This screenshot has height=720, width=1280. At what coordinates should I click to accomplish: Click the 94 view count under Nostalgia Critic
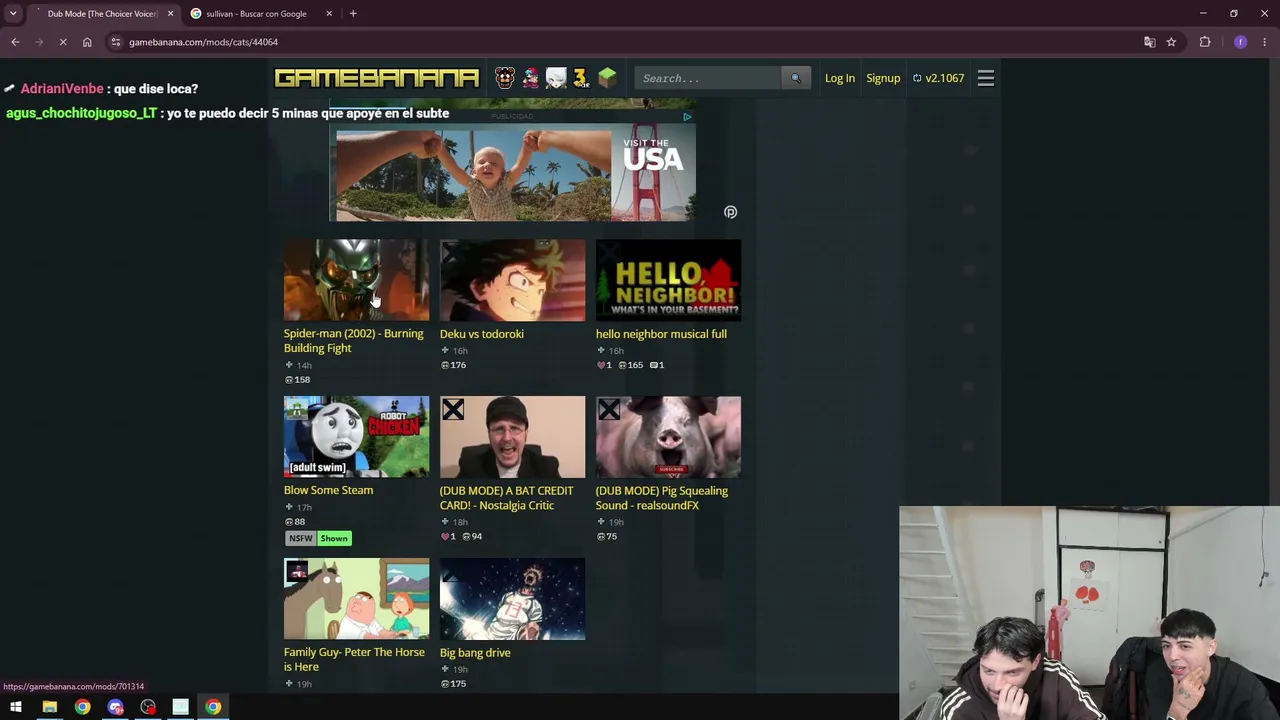473,537
